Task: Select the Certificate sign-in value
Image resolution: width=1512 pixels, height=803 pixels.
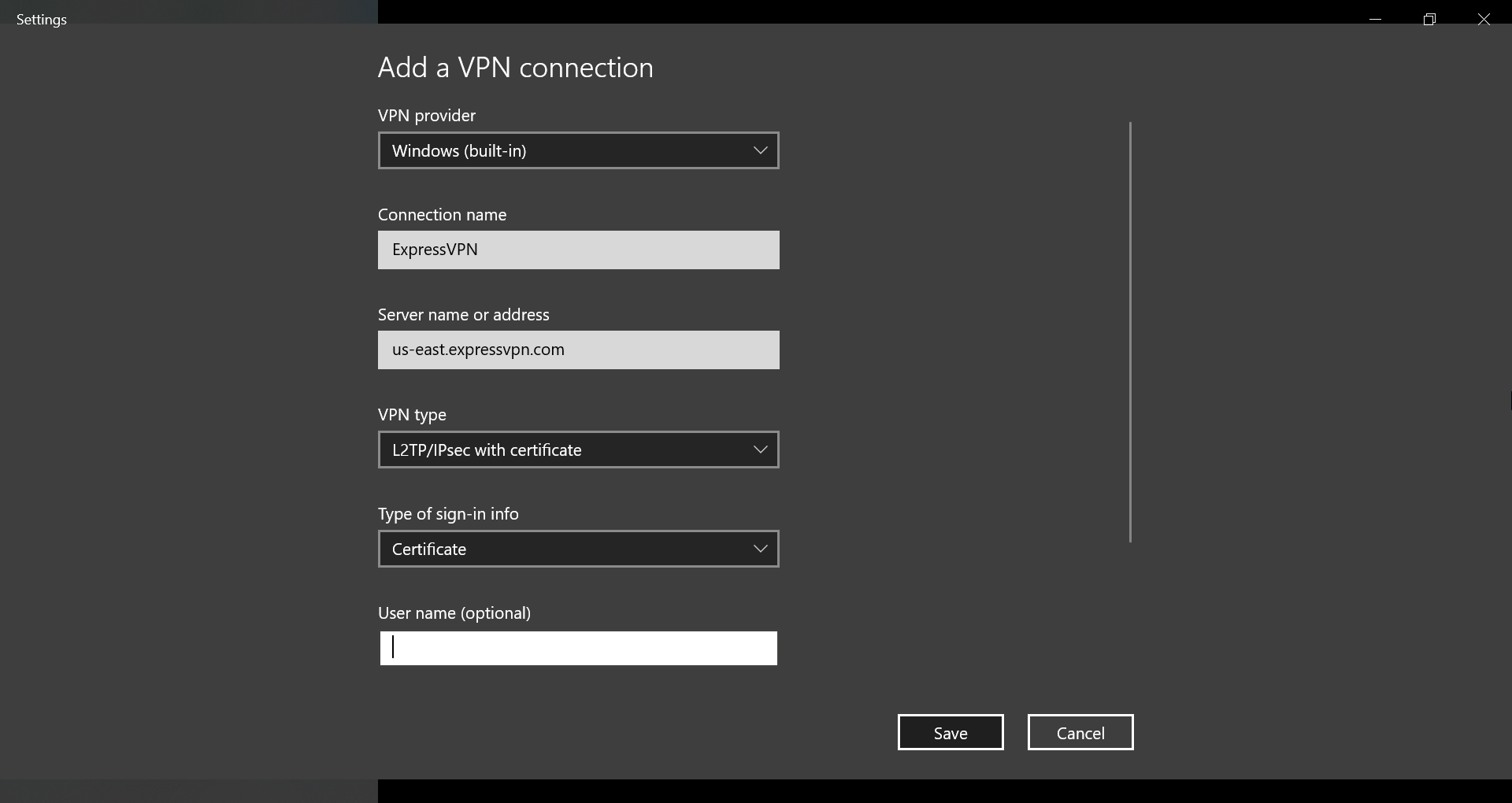Action: 429,549
